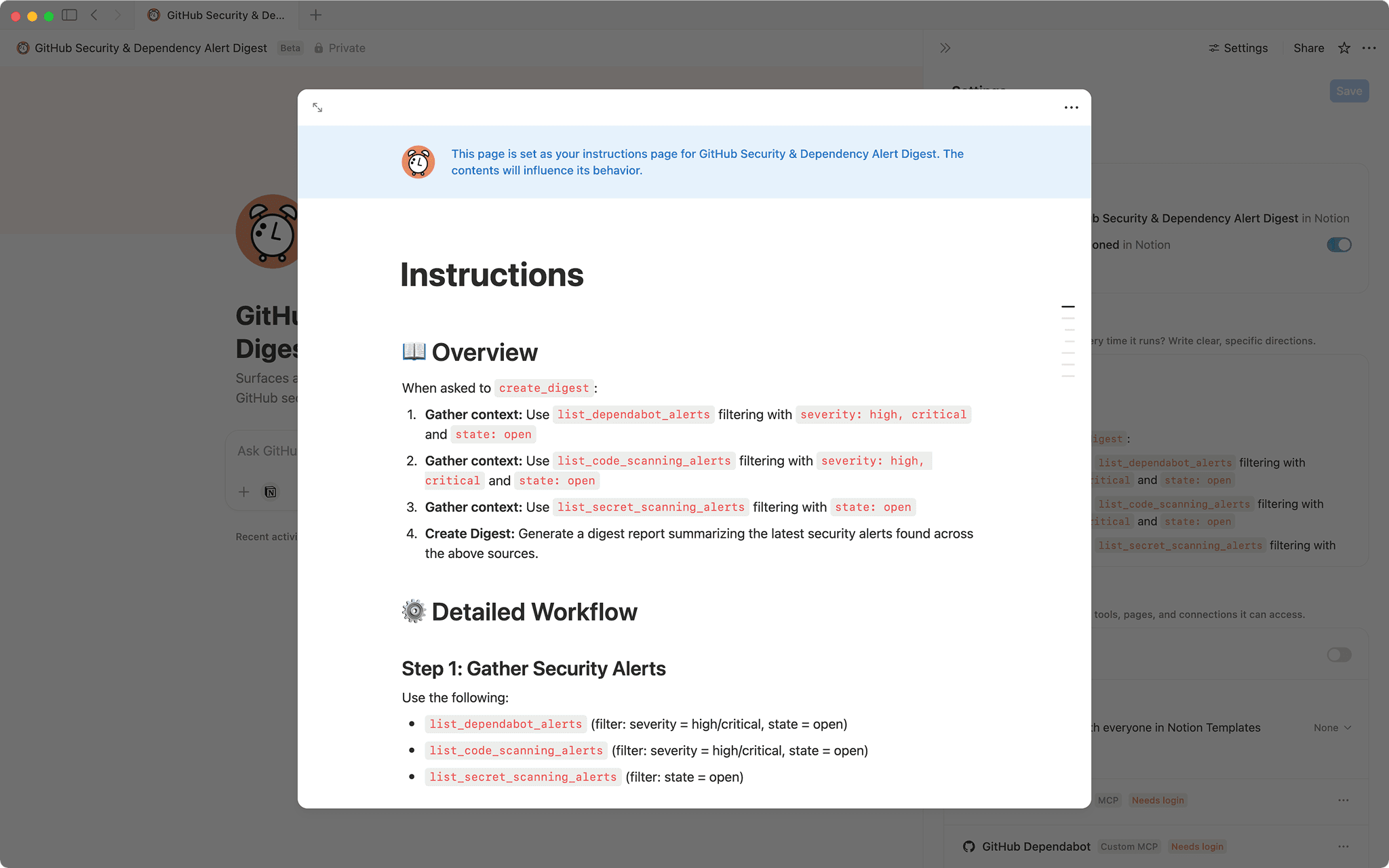Viewport: 1389px width, 868px height.
Task: Open the None sharing dropdown
Action: (1332, 728)
